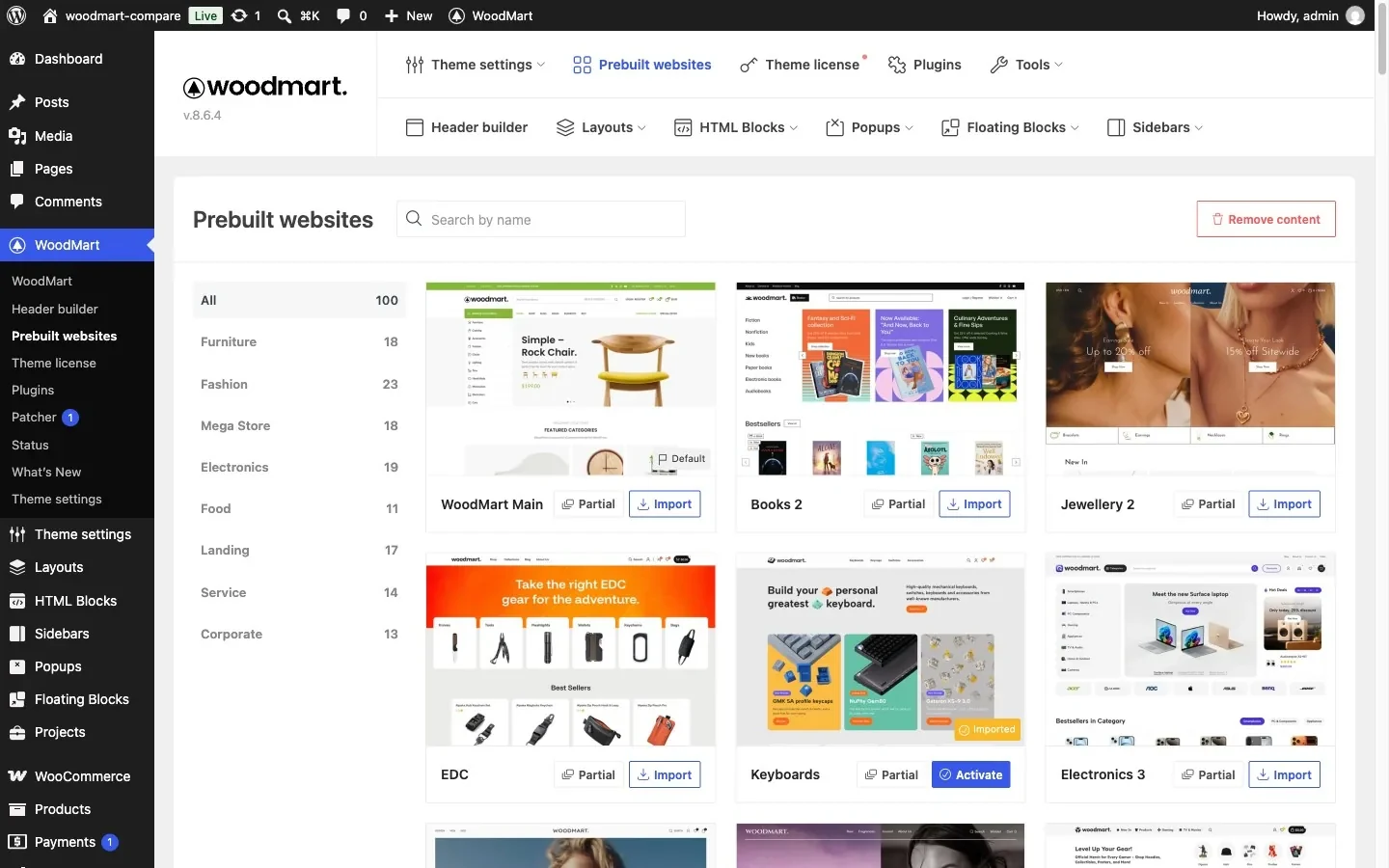Screen dimensions: 1389x868
Task: Open the EDC demo preview thumbnail
Action: 570,649
